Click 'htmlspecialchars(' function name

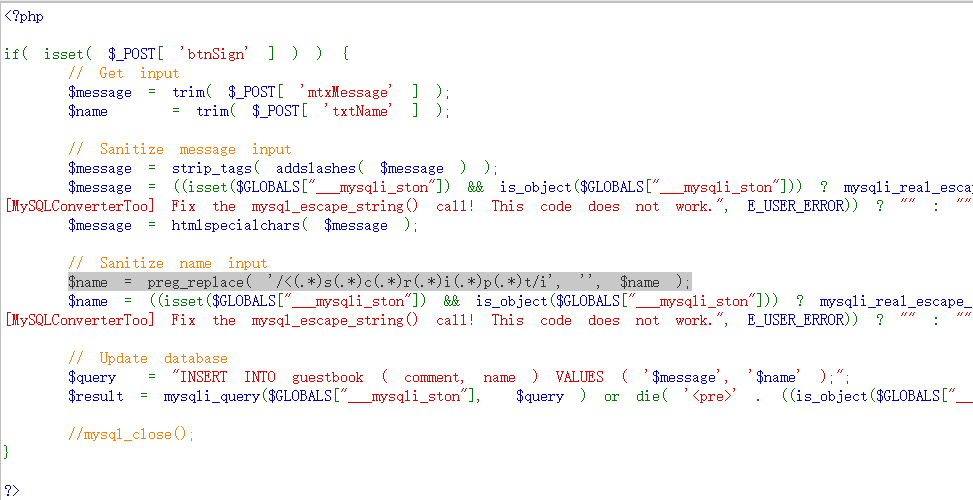[240, 225]
